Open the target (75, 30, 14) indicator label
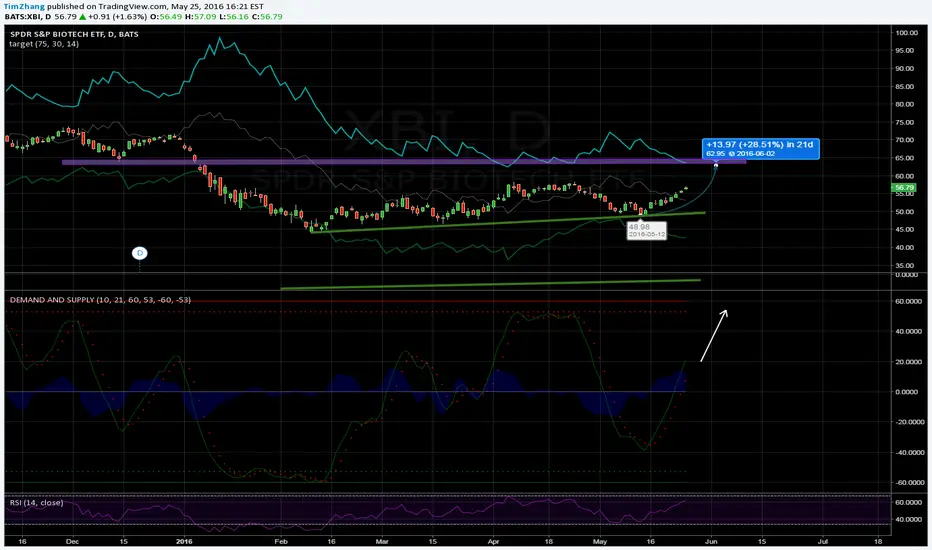Screen dimensions: 932x550 [x=44, y=44]
